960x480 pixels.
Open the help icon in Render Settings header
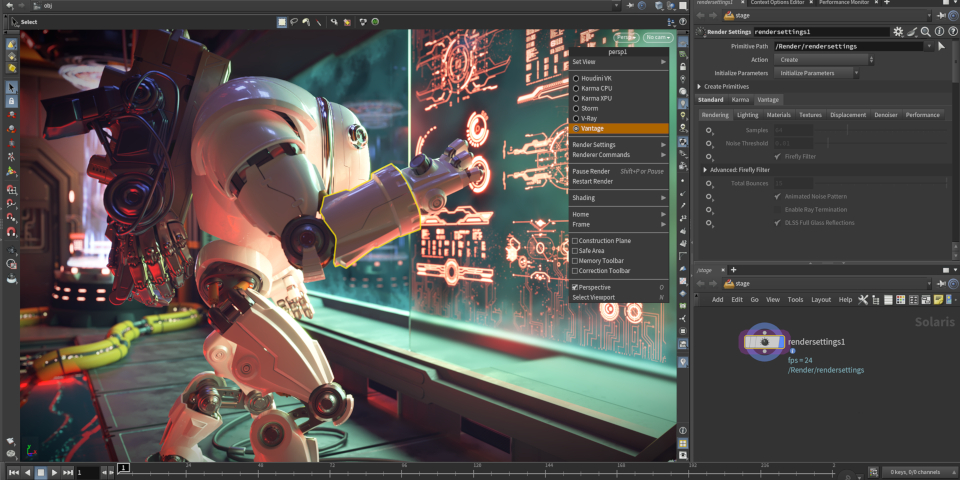click(951, 32)
